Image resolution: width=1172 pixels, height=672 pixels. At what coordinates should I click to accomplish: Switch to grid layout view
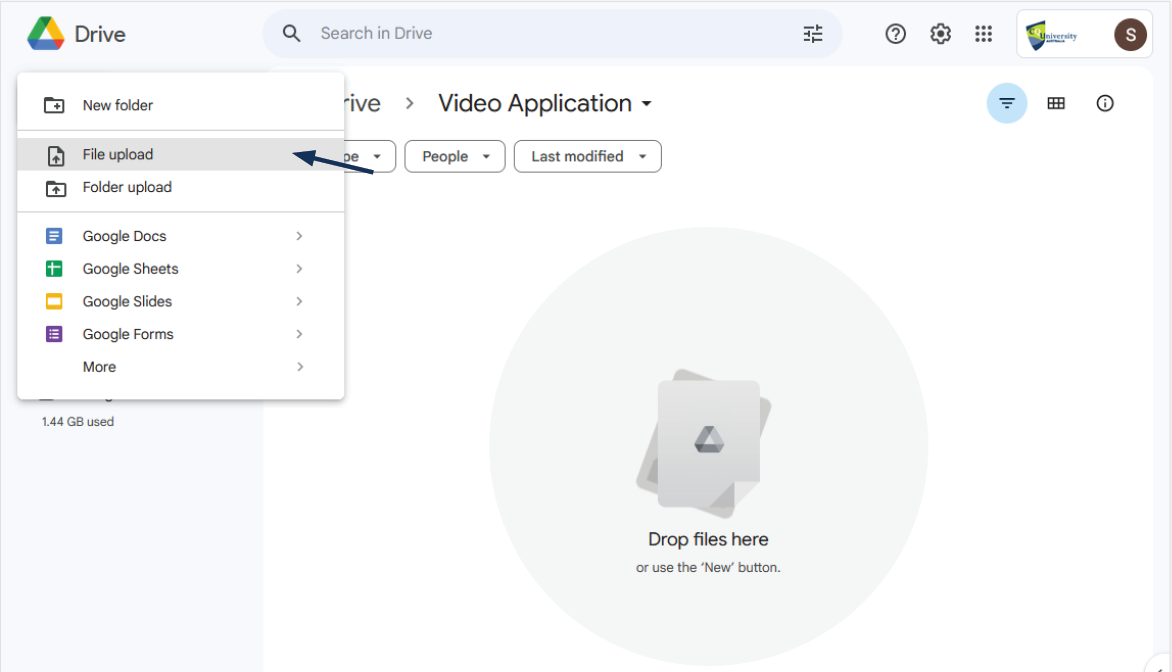[1056, 103]
